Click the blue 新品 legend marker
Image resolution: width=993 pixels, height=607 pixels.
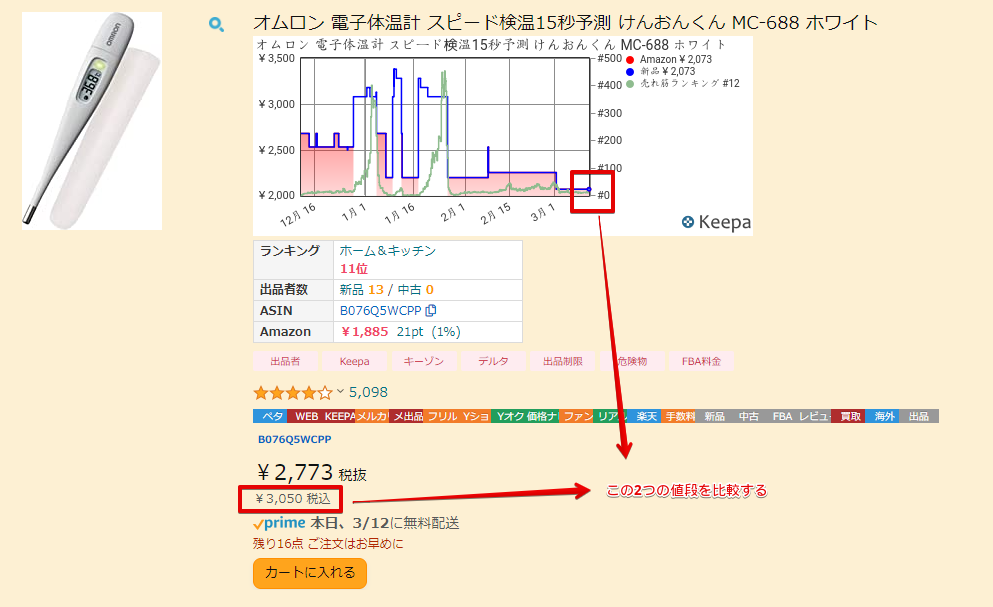point(630,72)
